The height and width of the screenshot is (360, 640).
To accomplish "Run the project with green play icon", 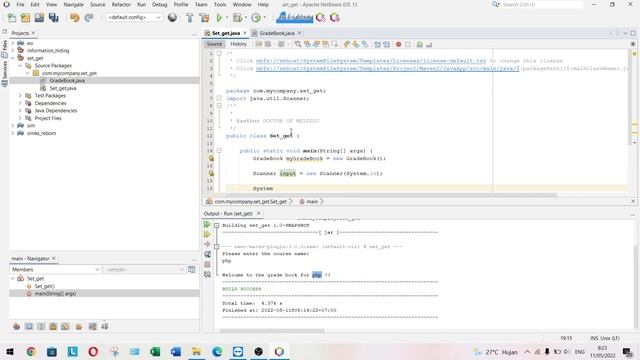I will pyautogui.click(x=219, y=18).
